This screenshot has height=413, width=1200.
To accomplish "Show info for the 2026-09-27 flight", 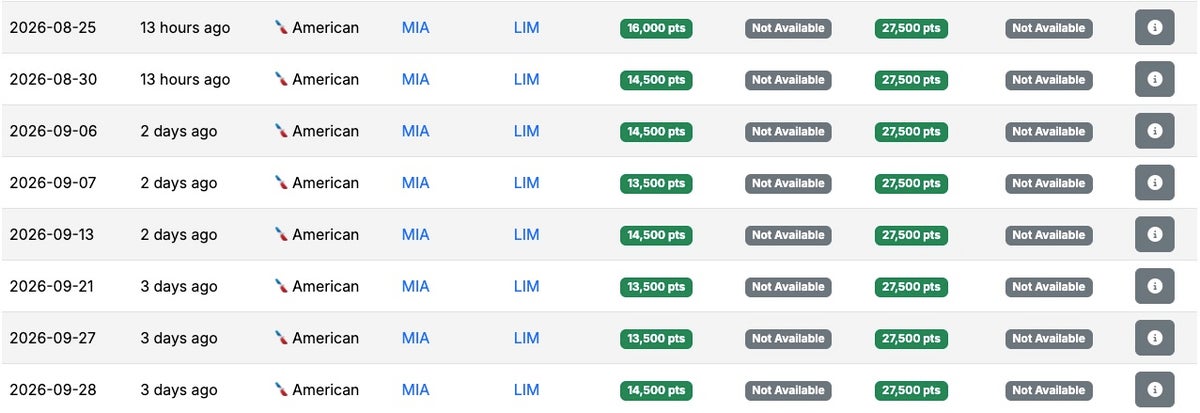I will point(1155,338).
